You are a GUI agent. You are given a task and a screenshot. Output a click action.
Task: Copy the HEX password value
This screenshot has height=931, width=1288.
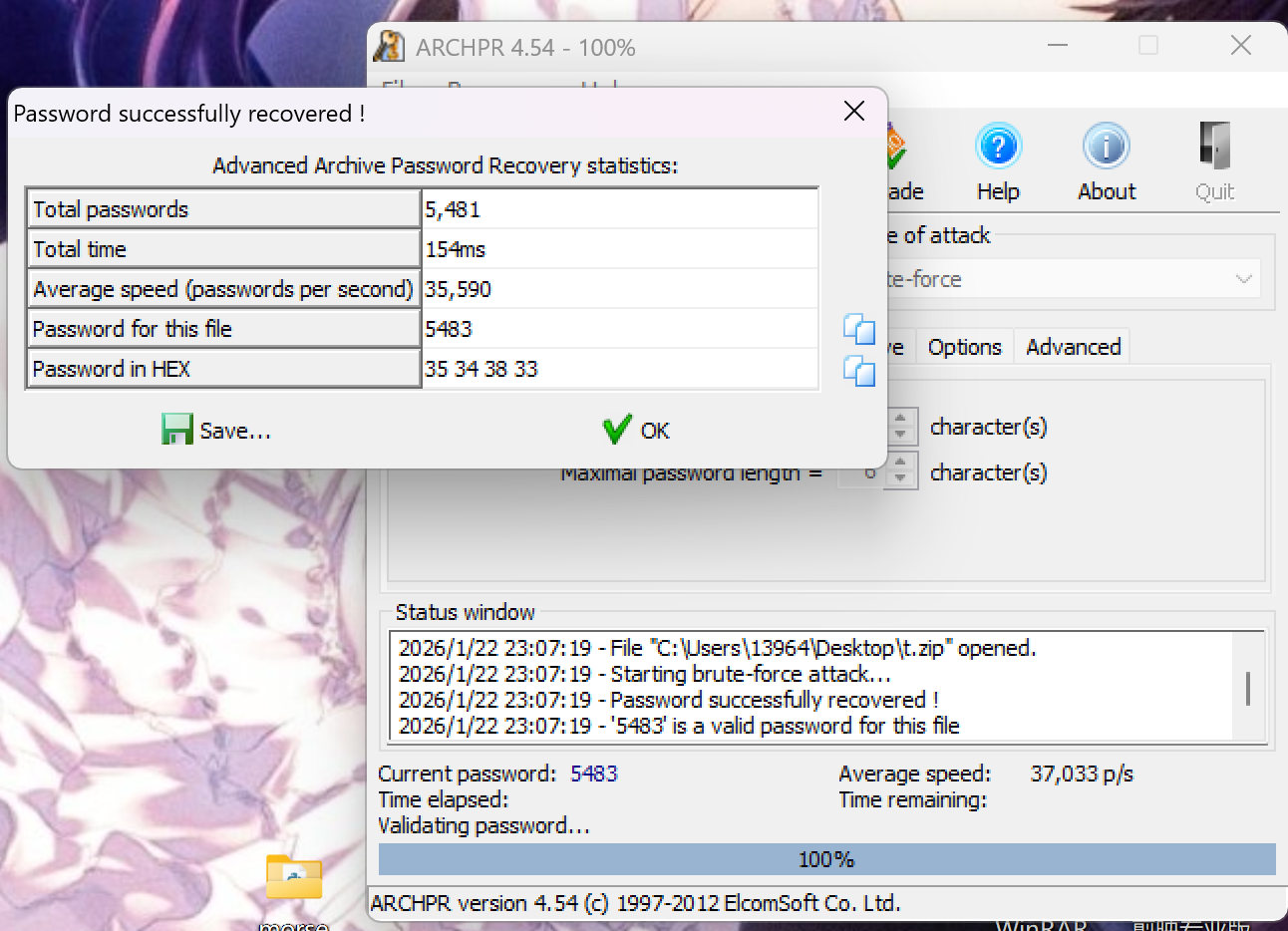click(x=858, y=370)
